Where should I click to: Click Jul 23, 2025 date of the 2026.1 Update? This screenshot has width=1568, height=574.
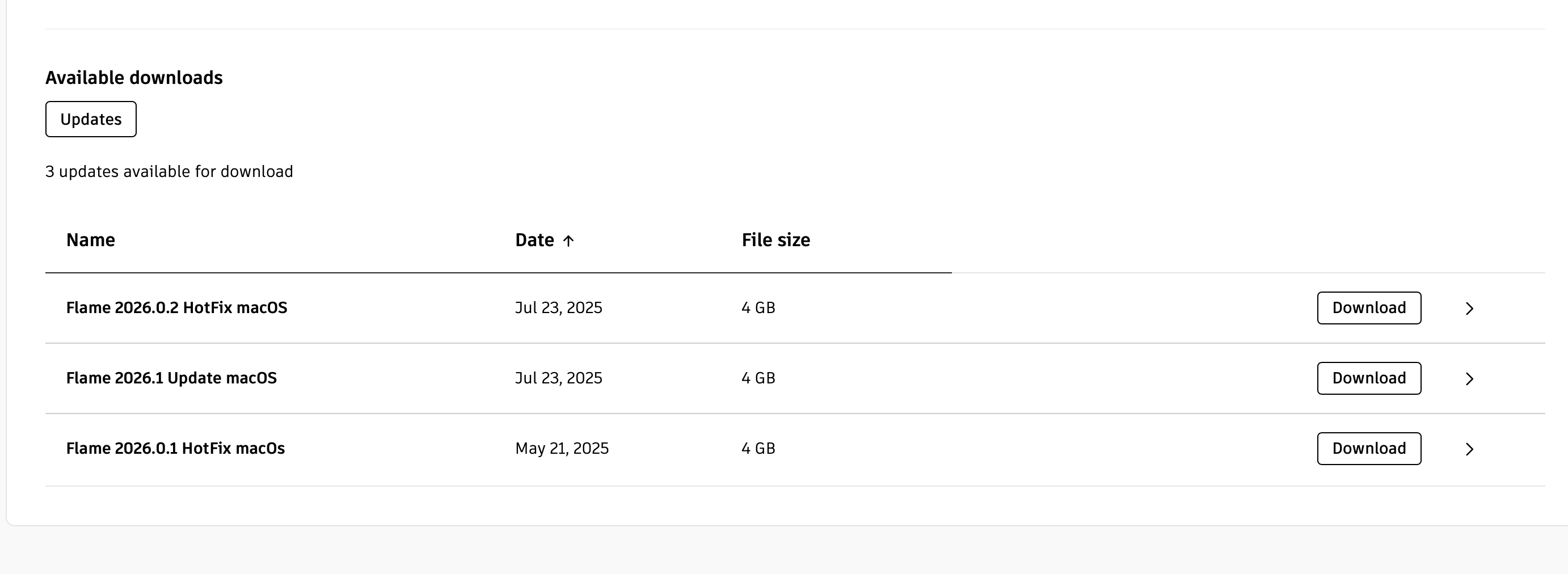click(x=558, y=378)
